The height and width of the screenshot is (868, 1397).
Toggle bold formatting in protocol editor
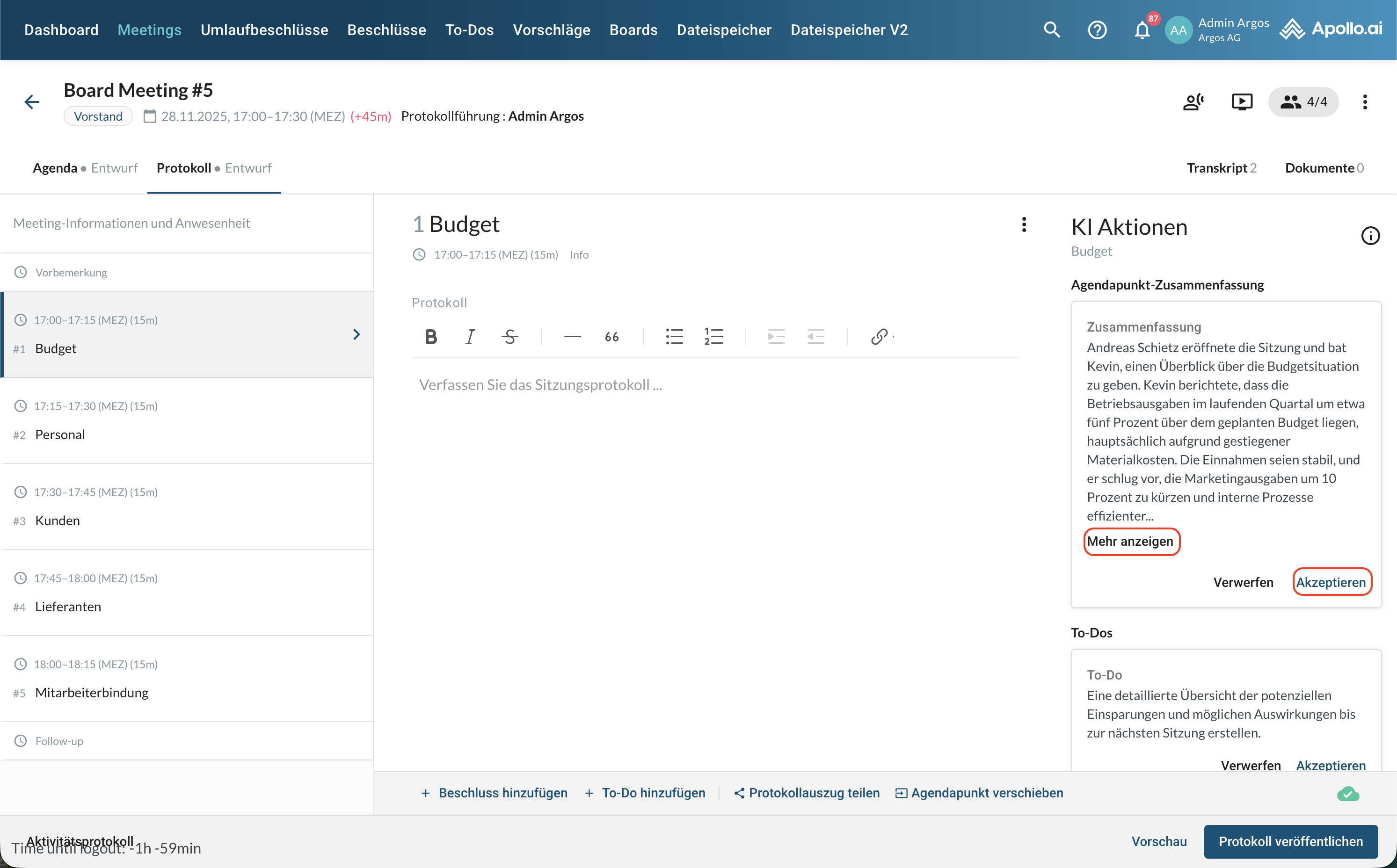tap(430, 336)
